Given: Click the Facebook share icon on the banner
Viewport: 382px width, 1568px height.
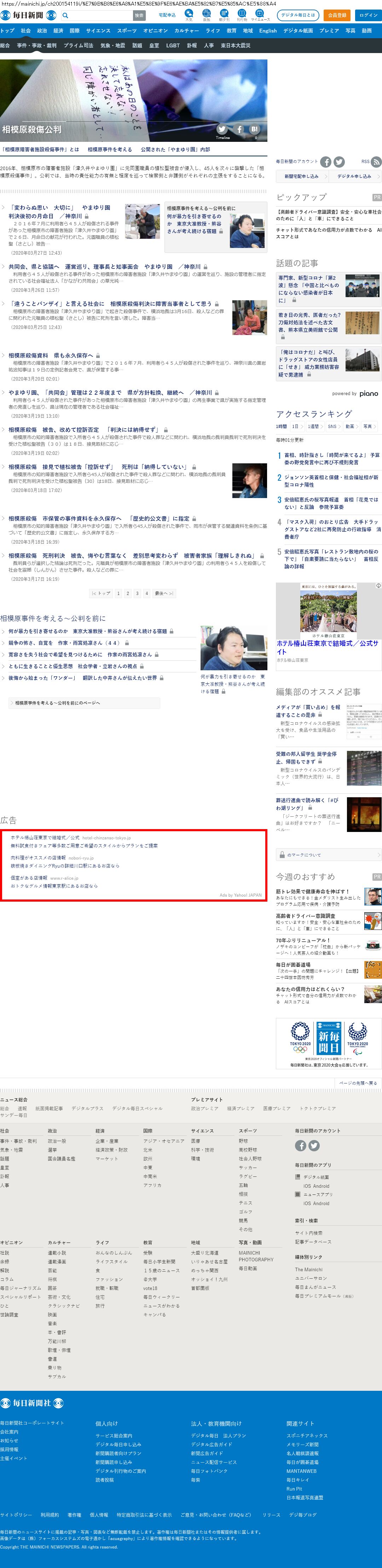Looking at the screenshot, I should pyautogui.click(x=239, y=129).
